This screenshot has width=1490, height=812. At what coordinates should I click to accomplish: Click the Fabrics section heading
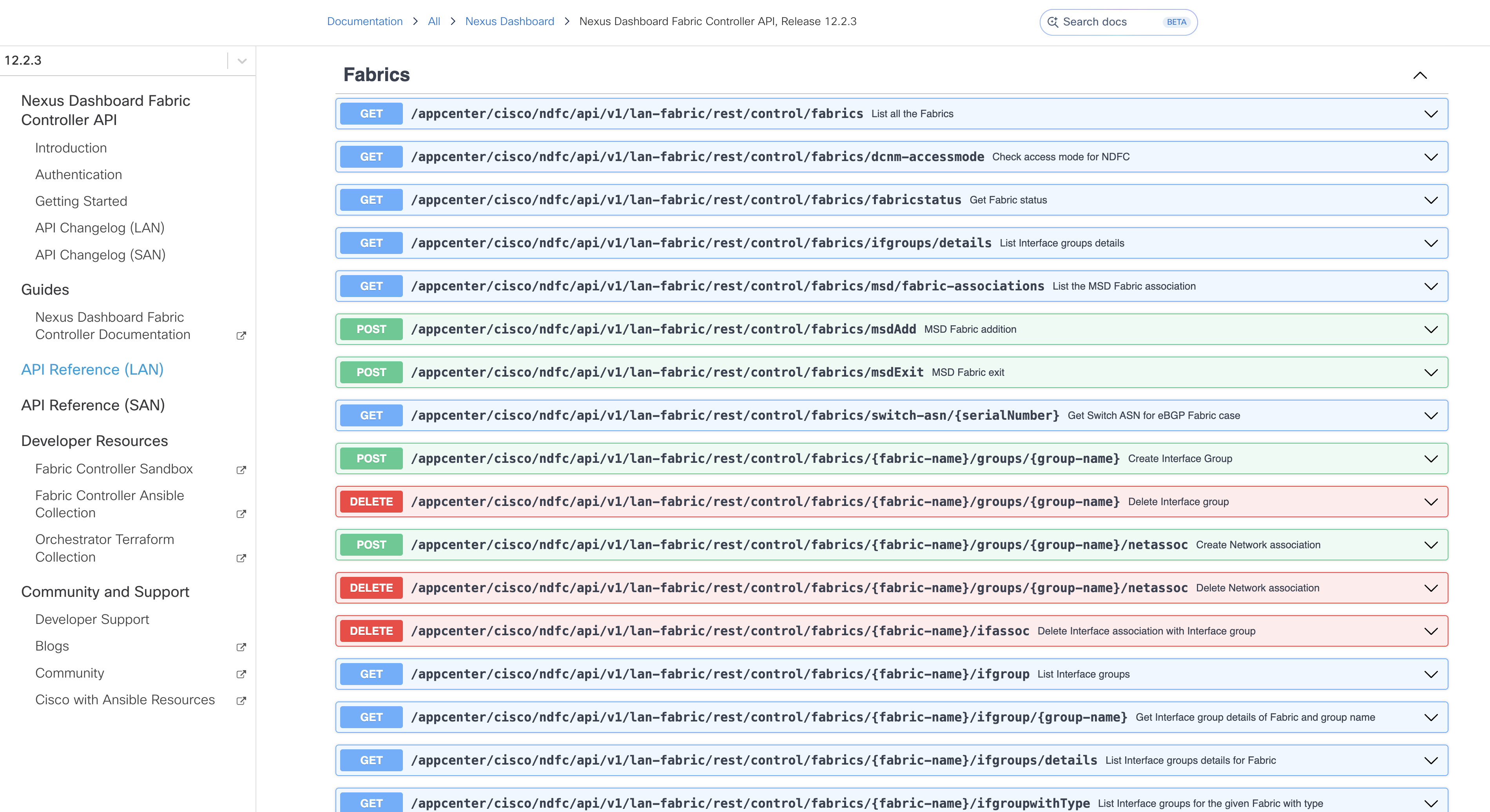377,74
